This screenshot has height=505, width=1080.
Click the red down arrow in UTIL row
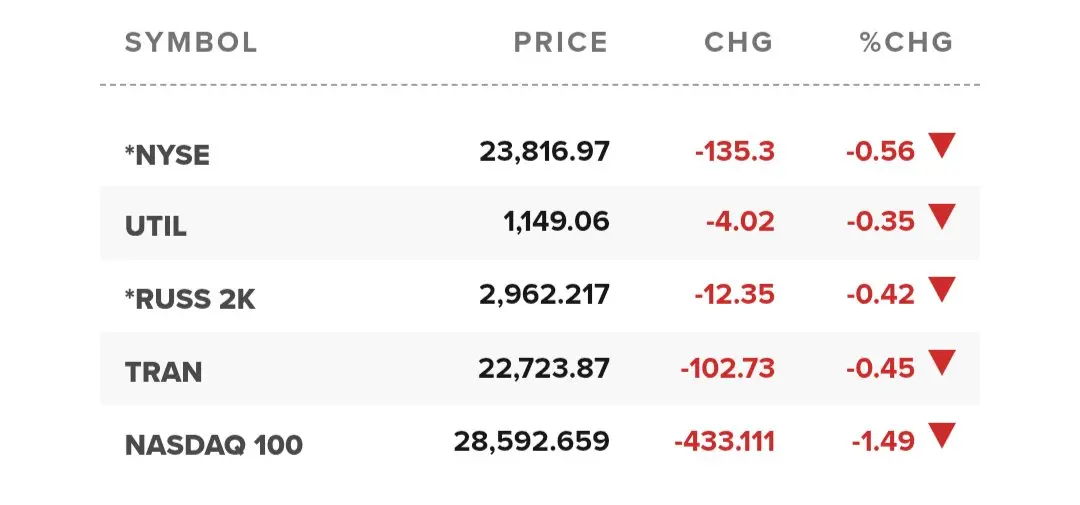coord(942,217)
